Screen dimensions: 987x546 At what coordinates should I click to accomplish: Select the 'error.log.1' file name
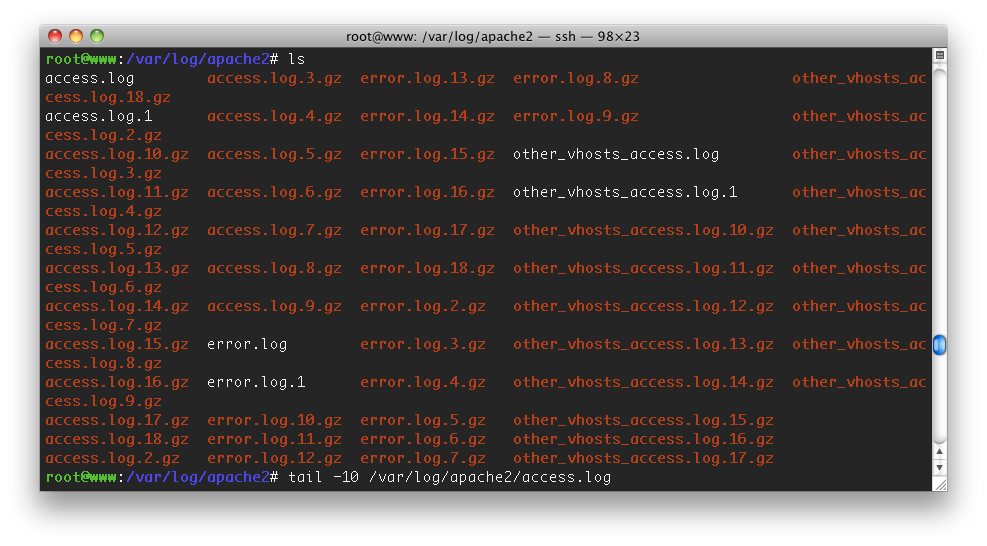coord(256,382)
